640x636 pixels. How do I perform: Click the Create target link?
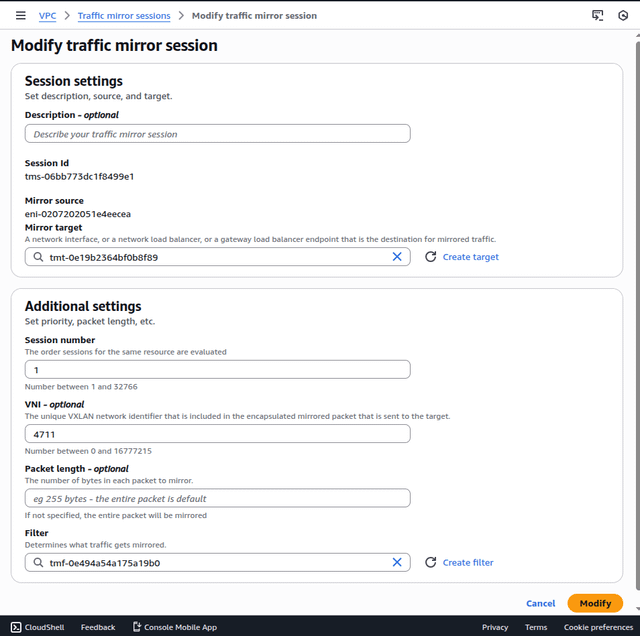(470, 257)
